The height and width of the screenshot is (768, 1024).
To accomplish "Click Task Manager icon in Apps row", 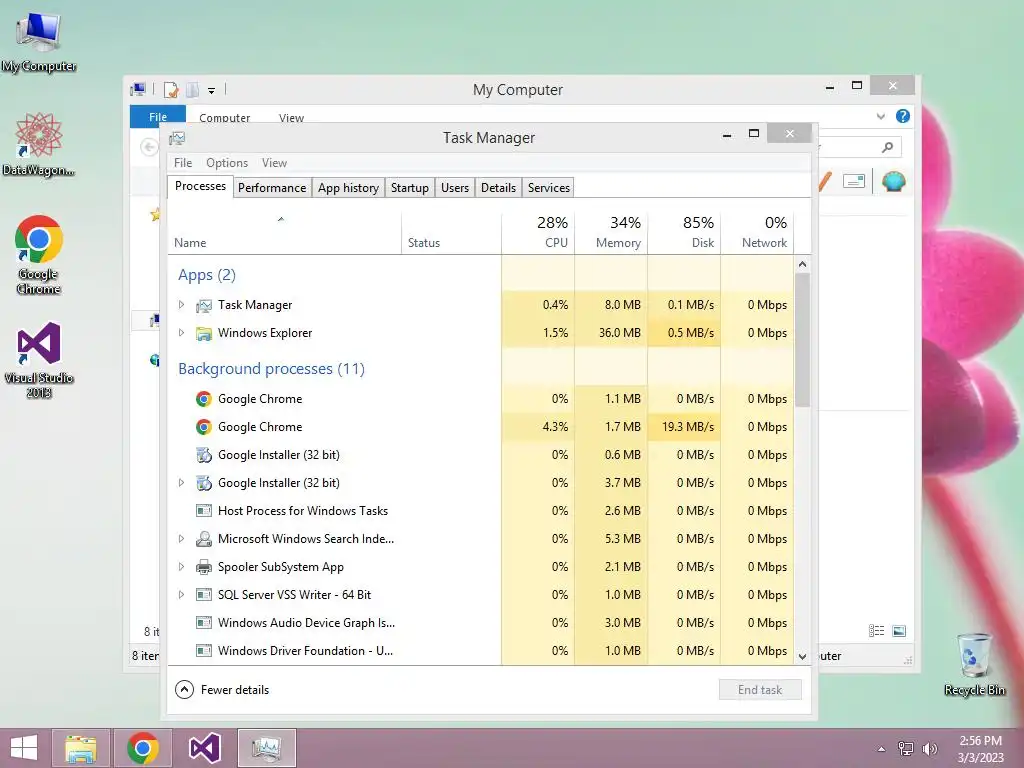I will pos(204,305).
